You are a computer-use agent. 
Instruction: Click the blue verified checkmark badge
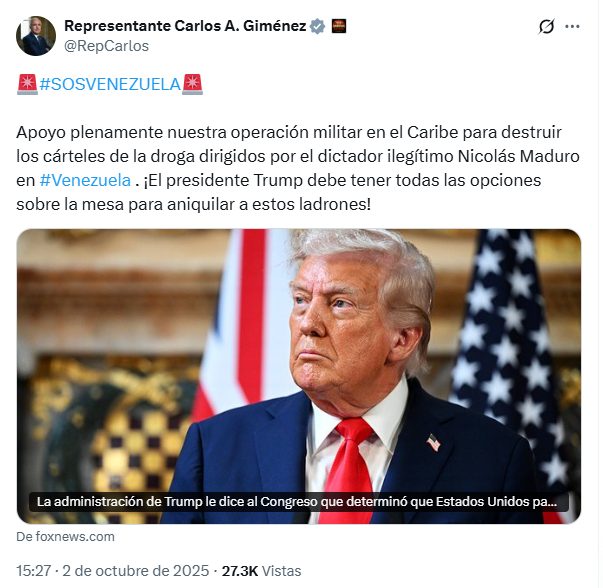(x=317, y=26)
